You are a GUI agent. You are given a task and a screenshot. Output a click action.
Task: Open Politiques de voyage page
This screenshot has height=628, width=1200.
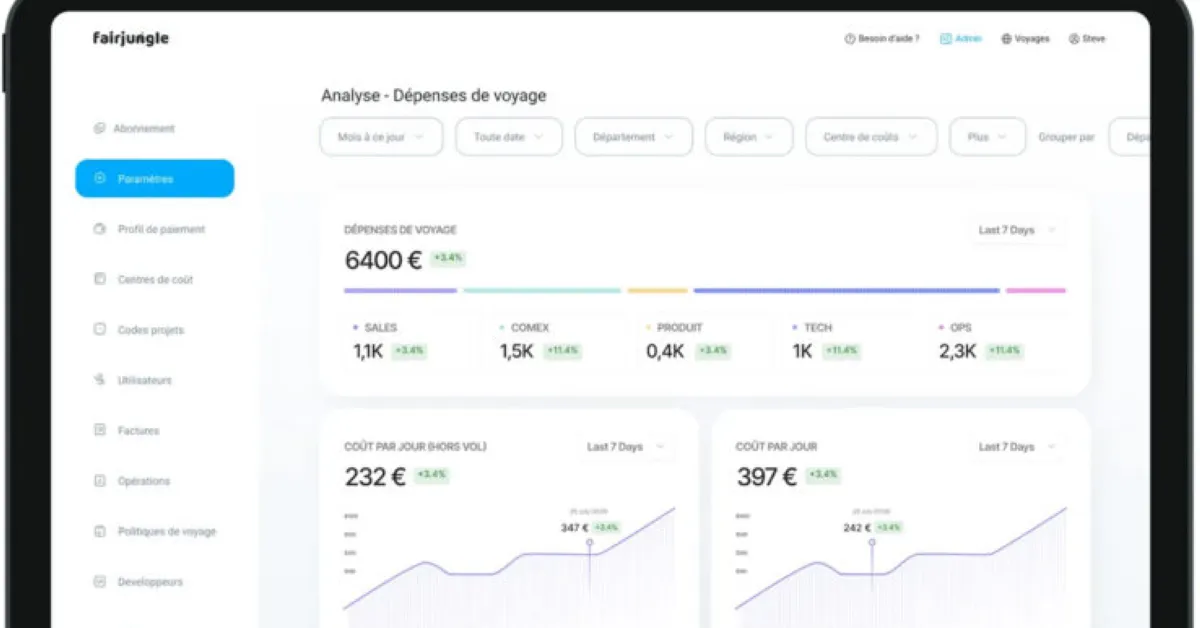click(166, 531)
